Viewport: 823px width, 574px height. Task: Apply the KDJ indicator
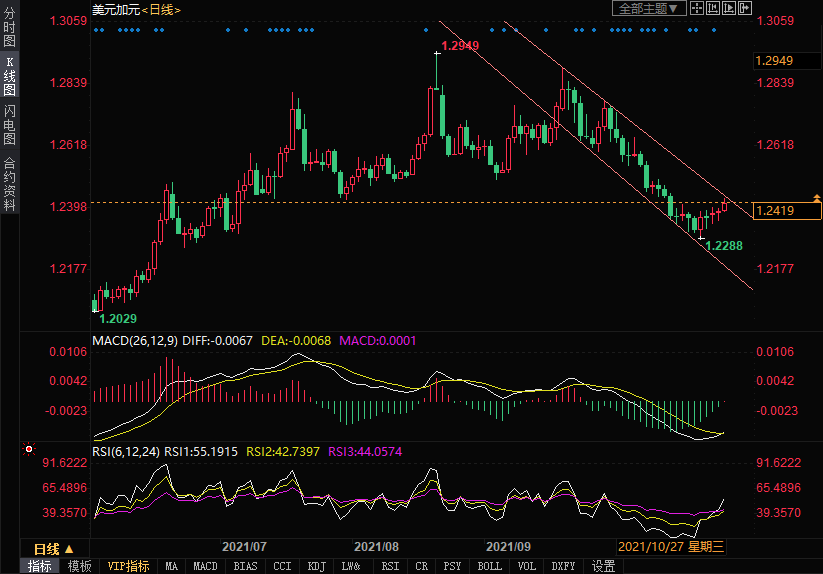click(x=316, y=566)
